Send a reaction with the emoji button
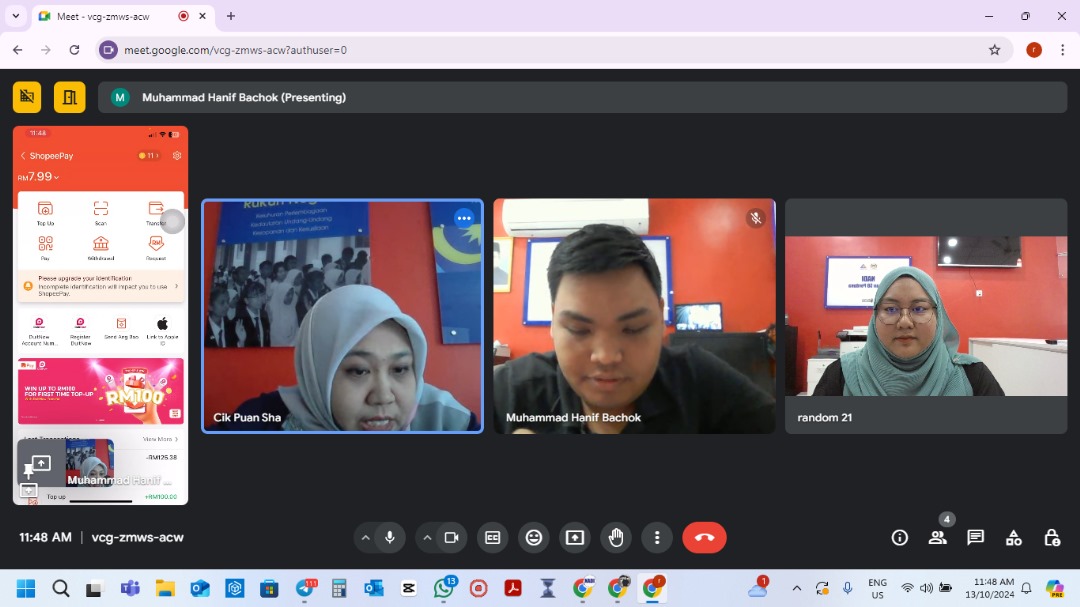This screenshot has width=1080, height=607. click(534, 537)
